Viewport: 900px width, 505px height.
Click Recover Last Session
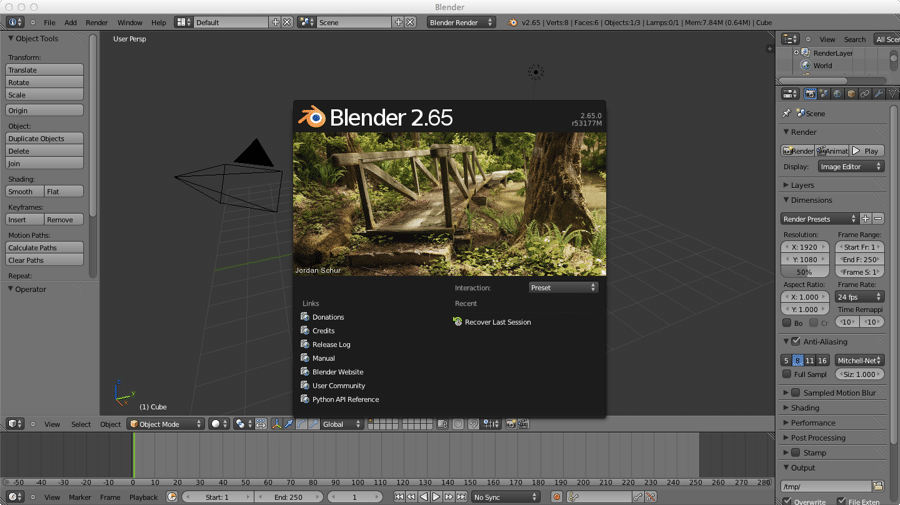(497, 322)
